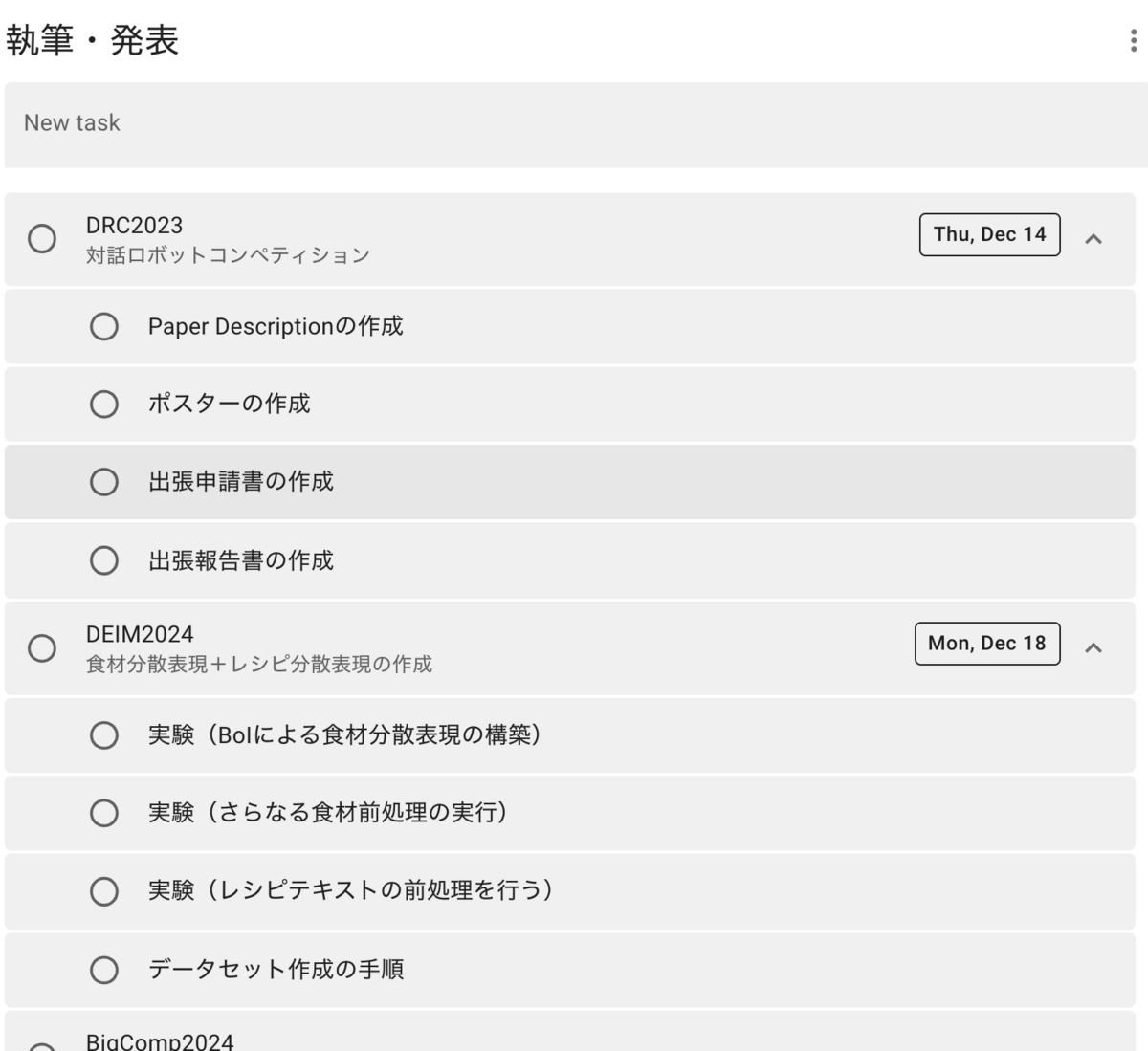Screen dimensions: 1148x1051
Task: Collapse the DEIM2024 subtasks
Action: 1093,647
